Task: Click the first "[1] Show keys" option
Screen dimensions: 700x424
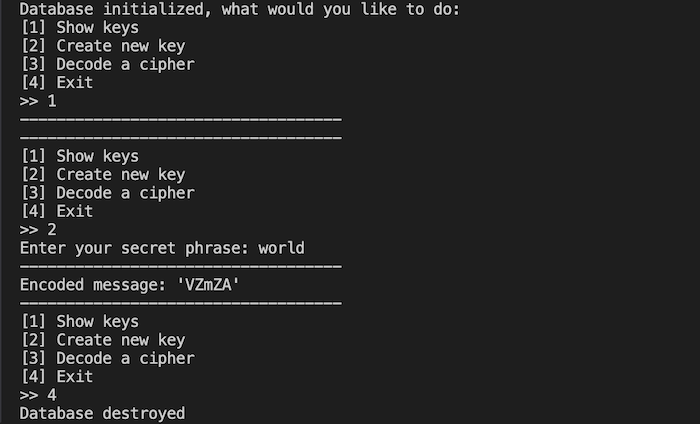Action: [79, 27]
